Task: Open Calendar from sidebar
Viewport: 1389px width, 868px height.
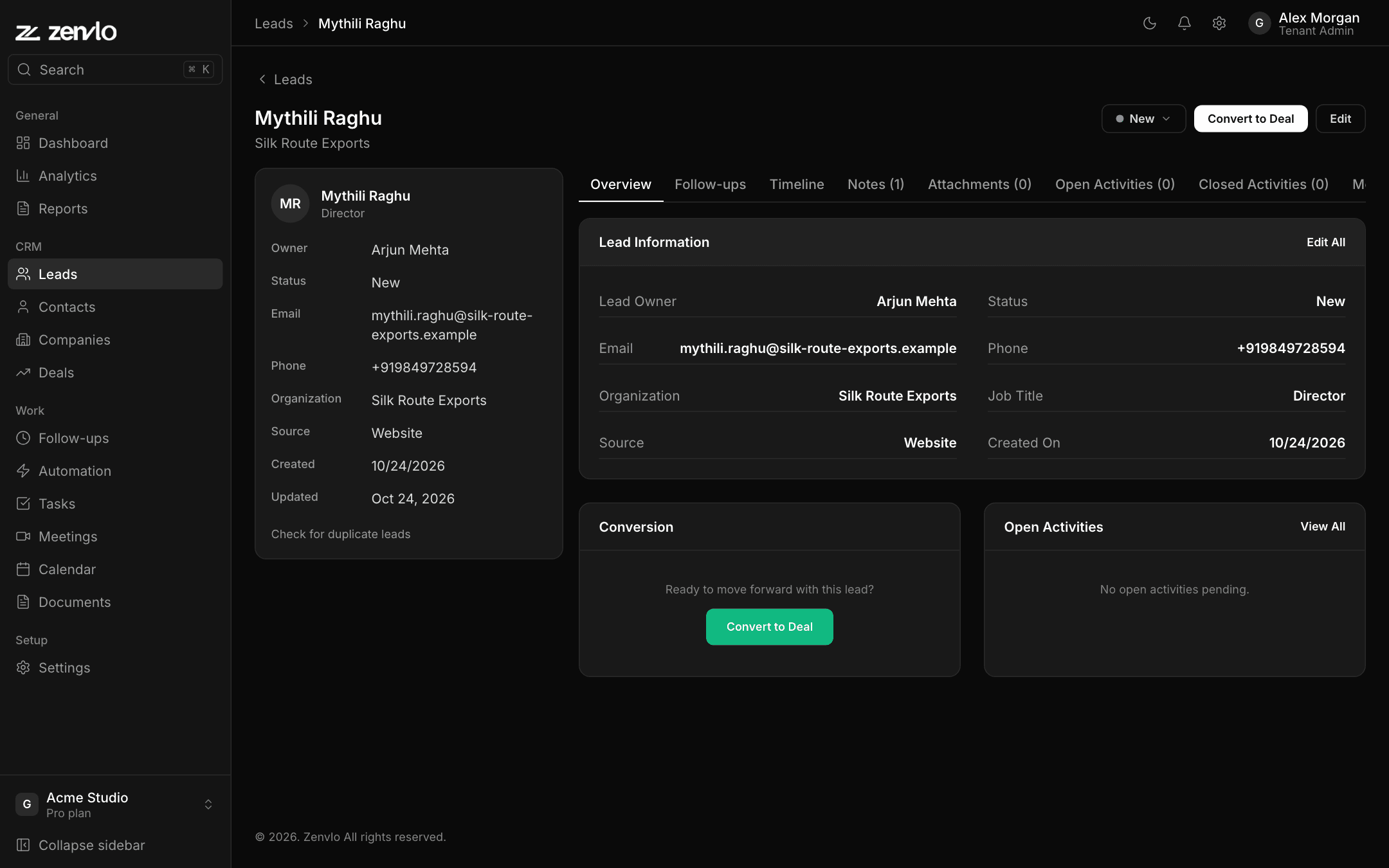Action: (x=115, y=569)
